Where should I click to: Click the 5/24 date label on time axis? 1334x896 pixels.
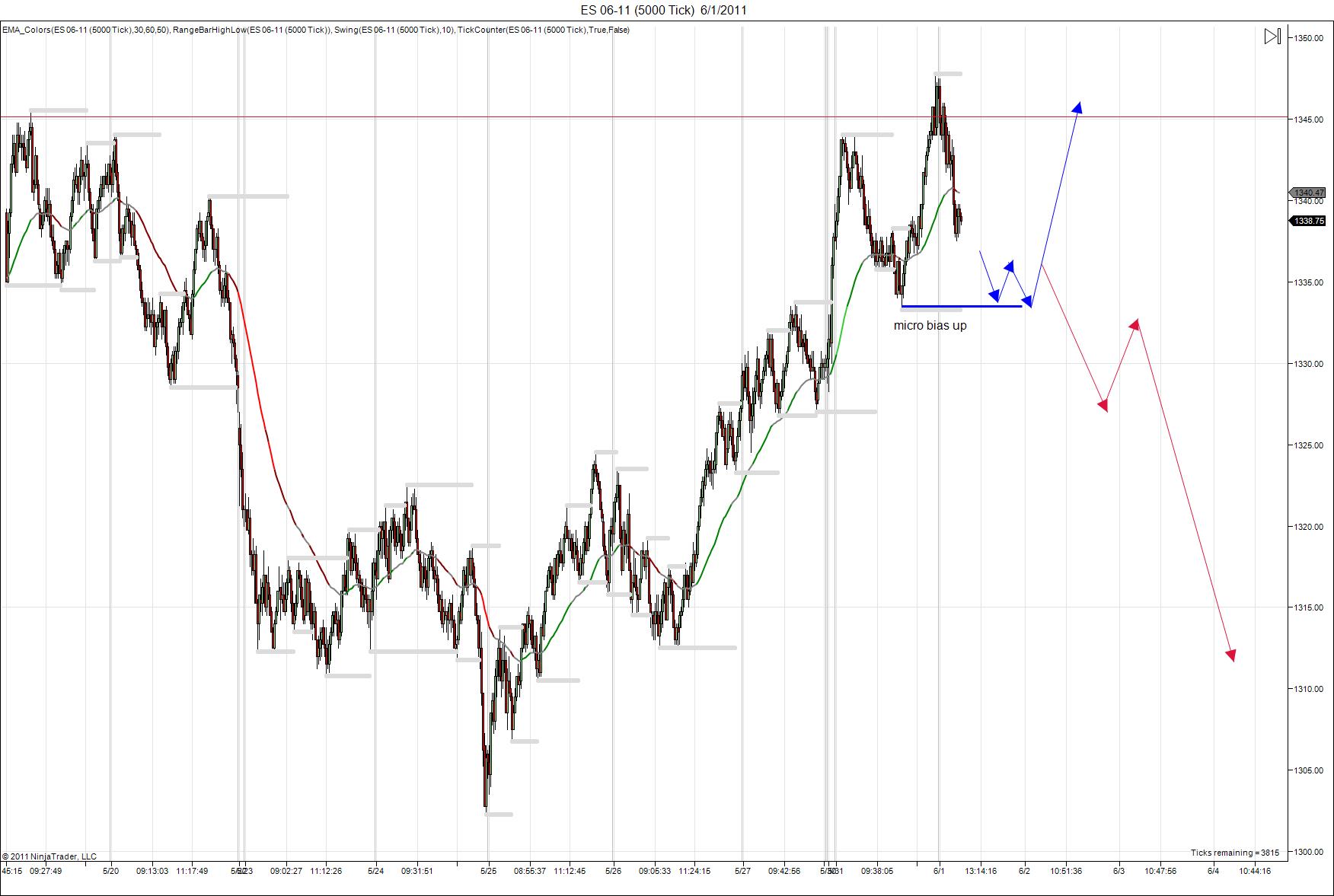coord(376,871)
